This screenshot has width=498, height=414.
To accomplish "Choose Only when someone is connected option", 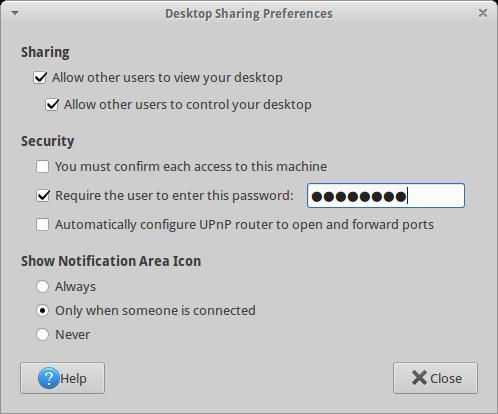I will (42, 310).
